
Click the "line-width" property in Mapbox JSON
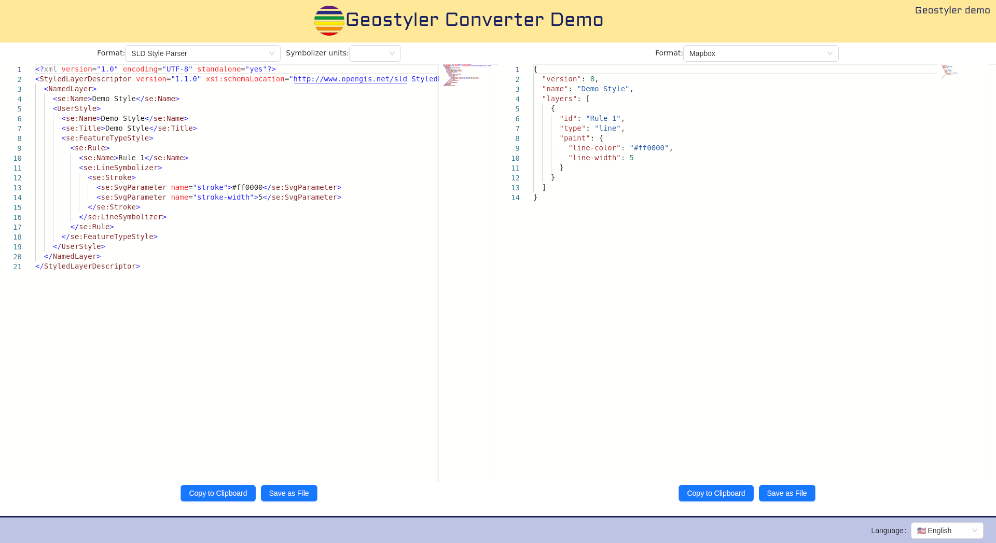click(595, 158)
